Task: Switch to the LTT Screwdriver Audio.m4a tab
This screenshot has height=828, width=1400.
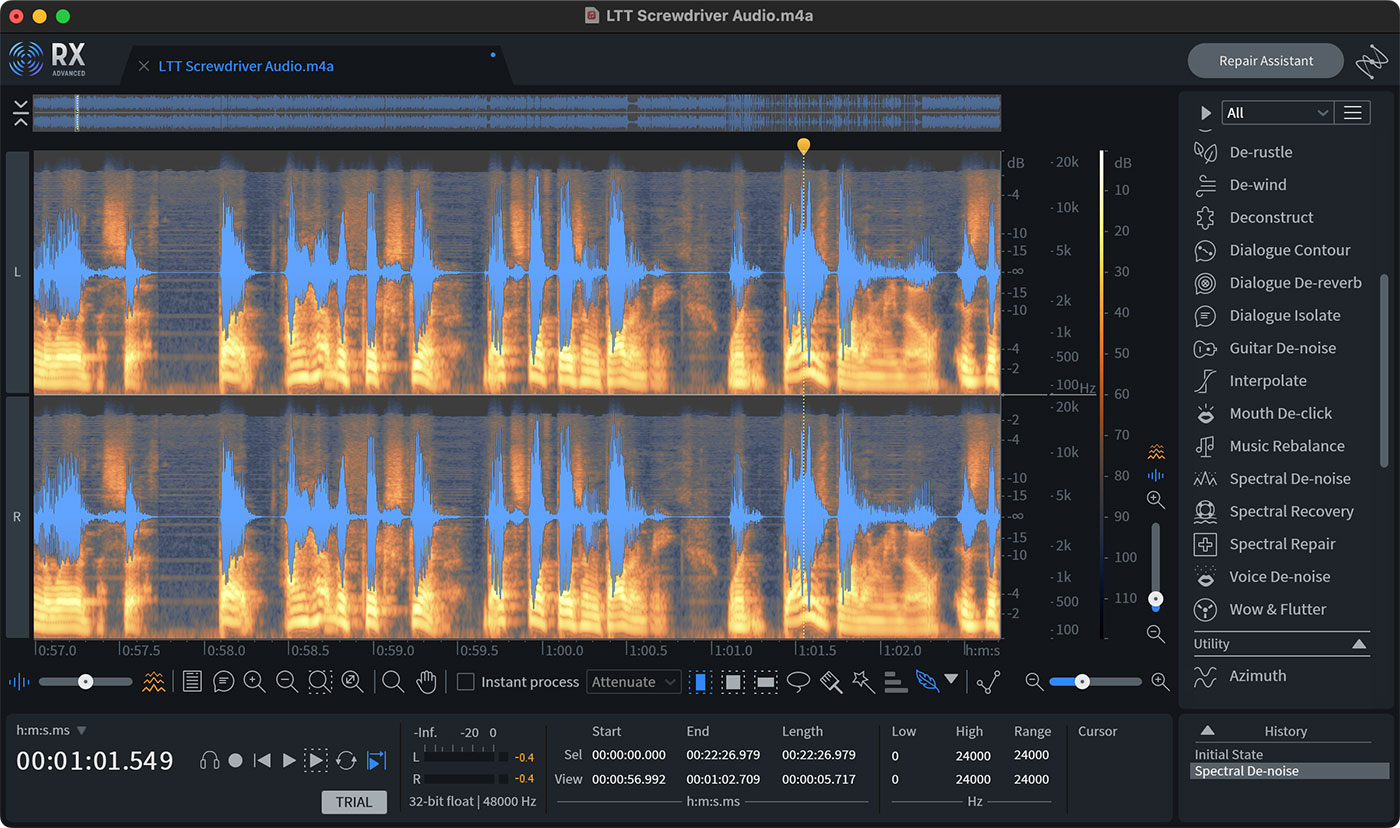Action: (x=246, y=66)
